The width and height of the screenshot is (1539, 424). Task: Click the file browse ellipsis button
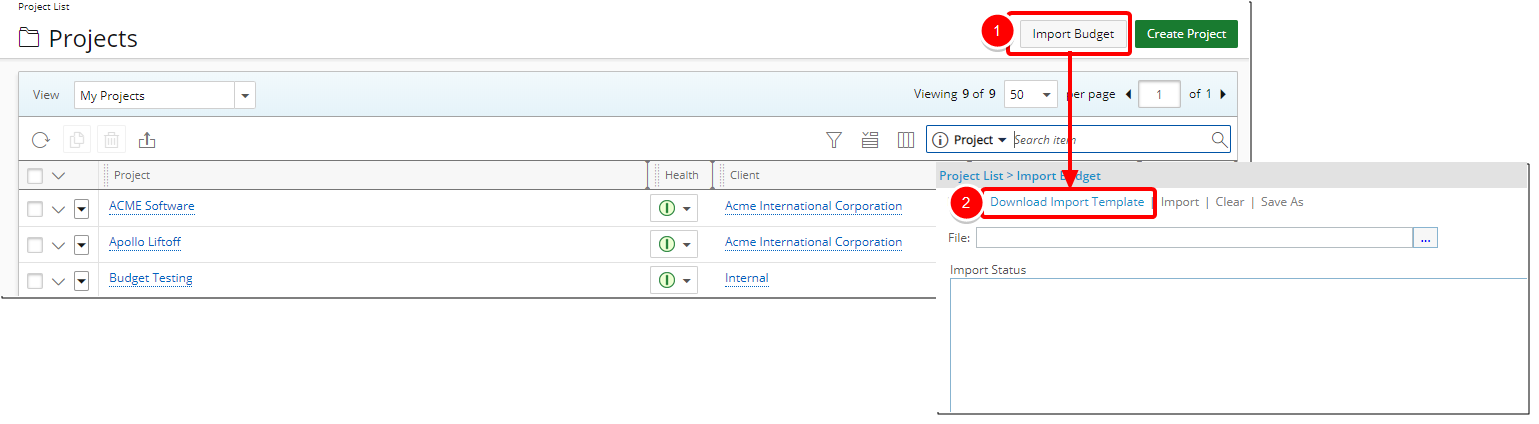[1424, 238]
